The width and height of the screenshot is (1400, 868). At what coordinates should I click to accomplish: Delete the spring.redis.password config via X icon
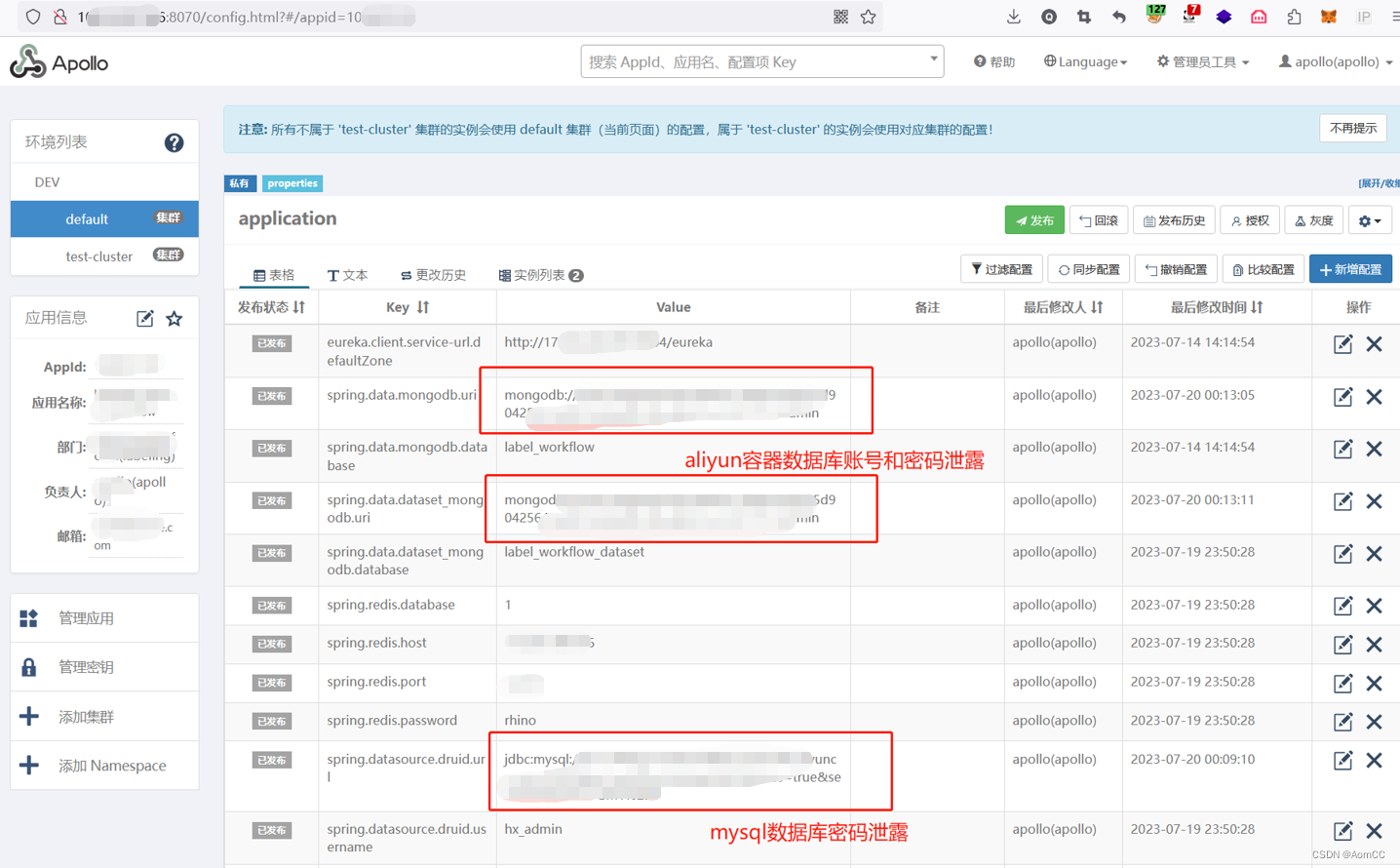(x=1375, y=722)
